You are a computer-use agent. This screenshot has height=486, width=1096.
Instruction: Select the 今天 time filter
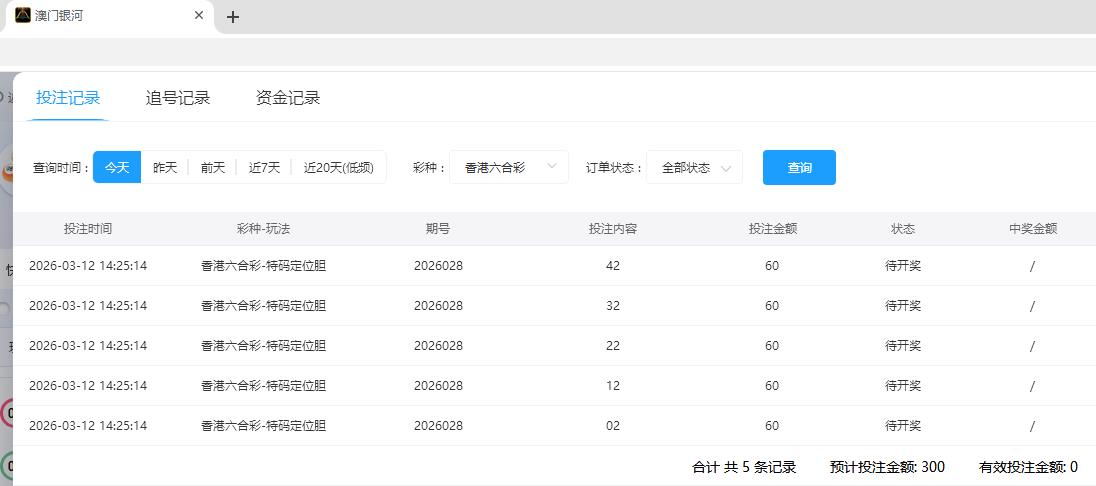pos(117,168)
